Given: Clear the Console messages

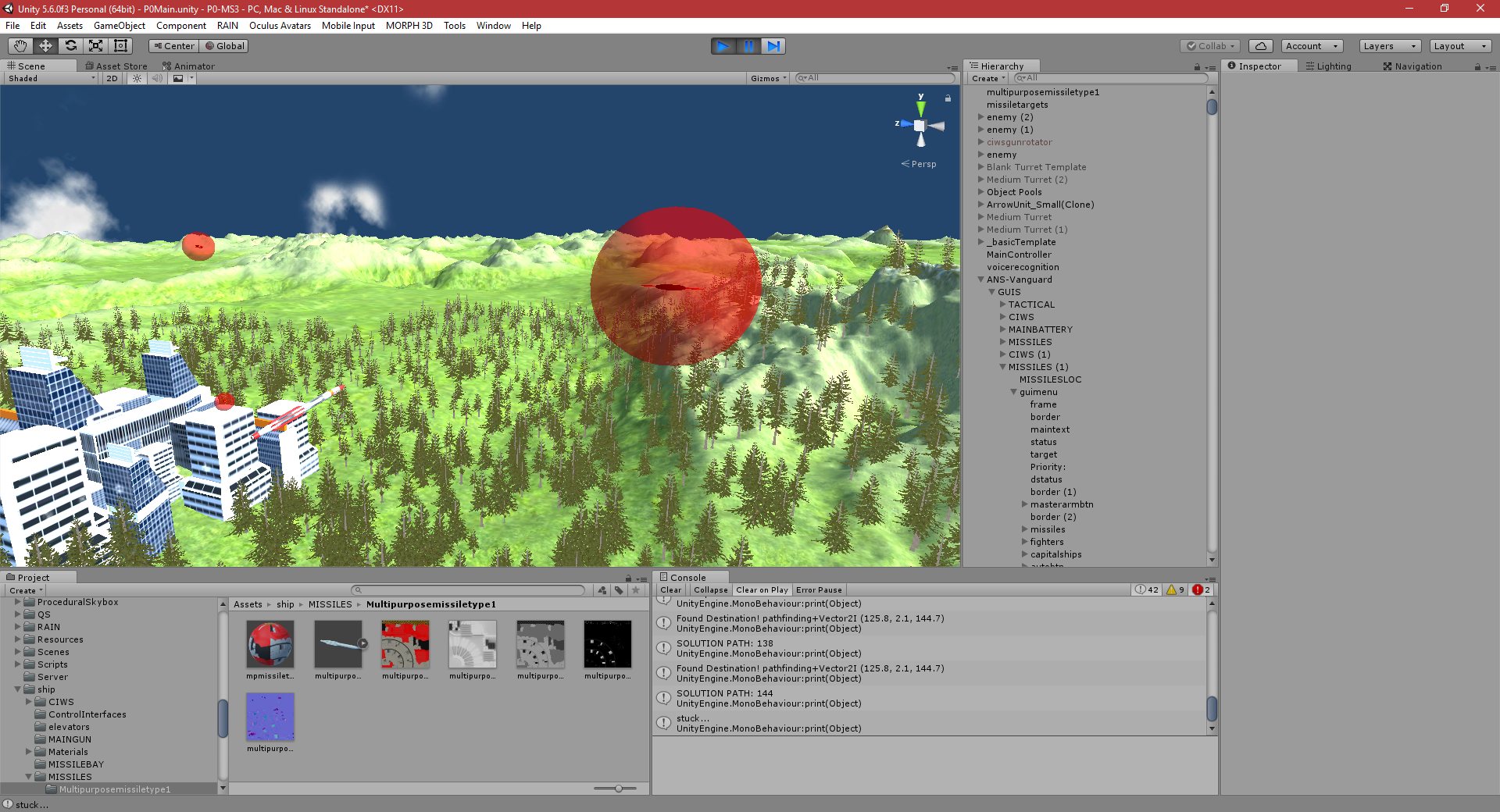Looking at the screenshot, I should tap(670, 589).
